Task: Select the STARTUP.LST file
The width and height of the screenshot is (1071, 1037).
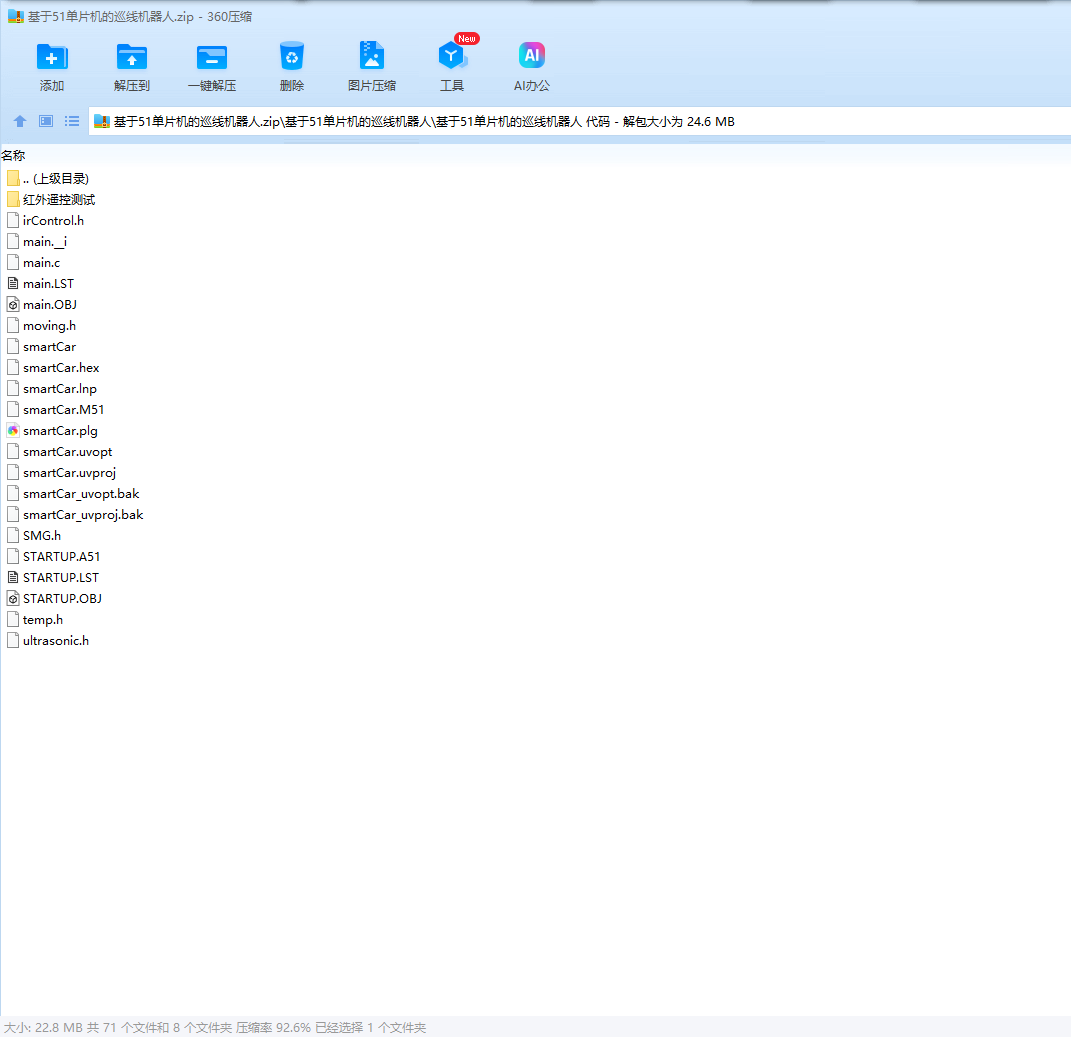Action: 53,578
